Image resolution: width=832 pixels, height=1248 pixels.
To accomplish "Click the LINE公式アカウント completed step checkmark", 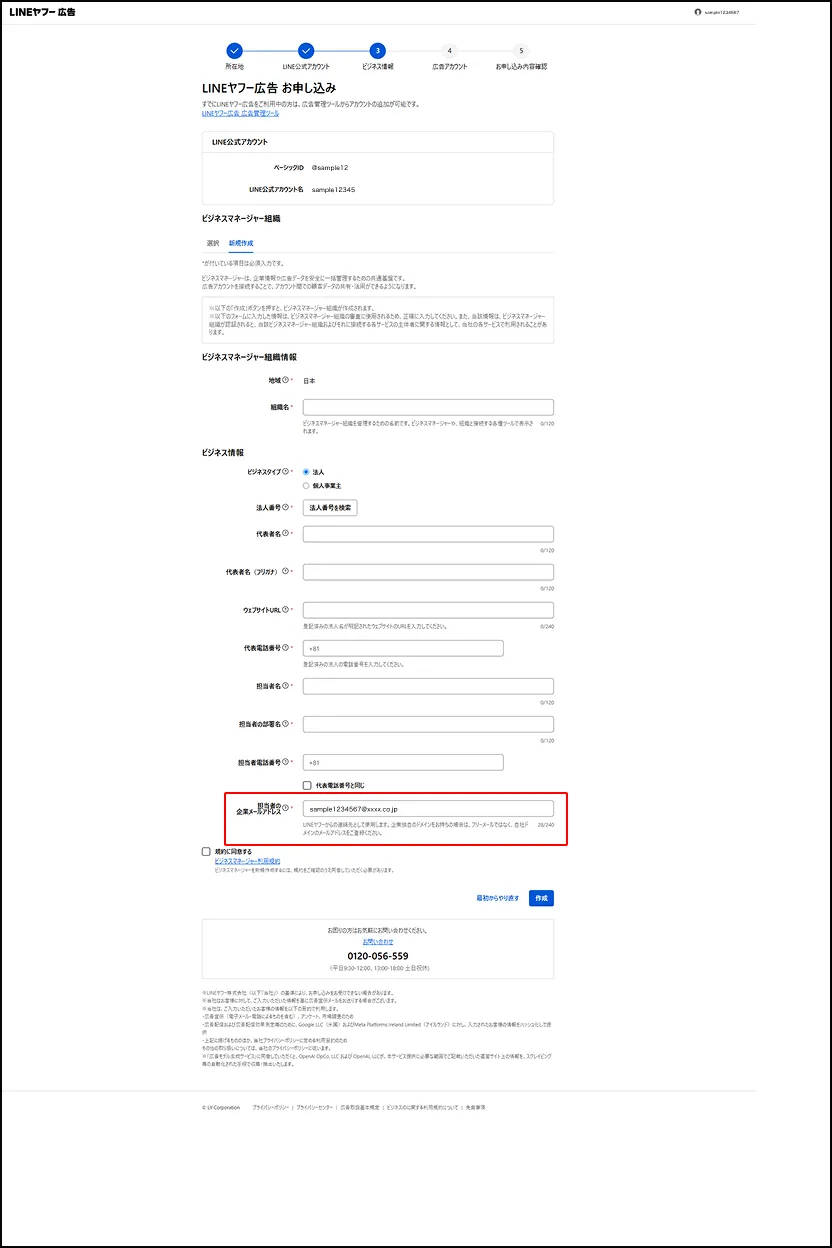I will [306, 50].
